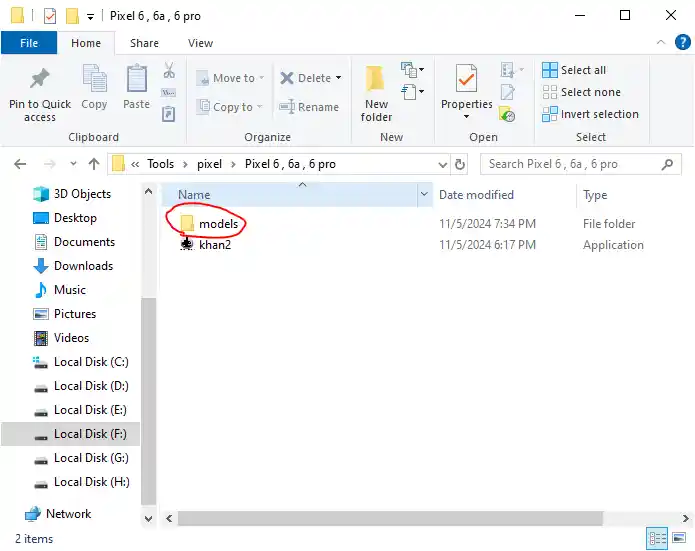
Task: Expand the Move to dropdown
Action: click(x=262, y=78)
